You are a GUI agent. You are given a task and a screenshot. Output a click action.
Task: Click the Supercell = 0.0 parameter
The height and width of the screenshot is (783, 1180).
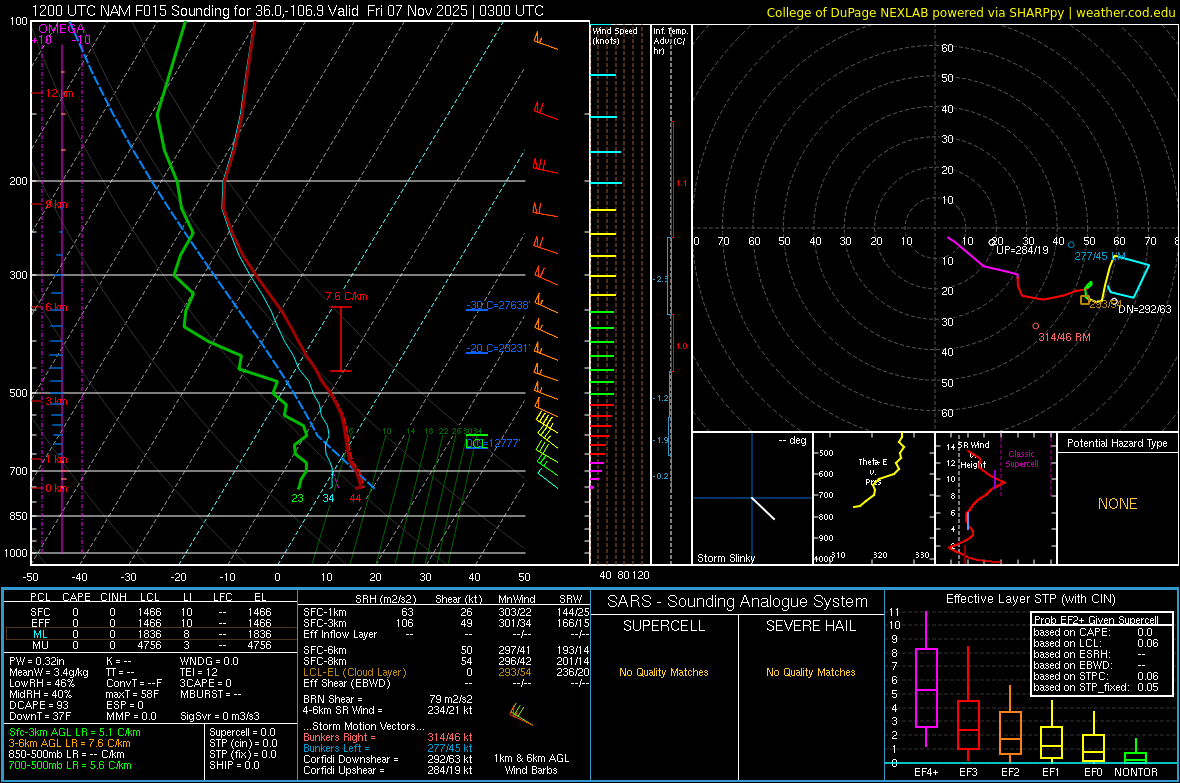[x=242, y=733]
